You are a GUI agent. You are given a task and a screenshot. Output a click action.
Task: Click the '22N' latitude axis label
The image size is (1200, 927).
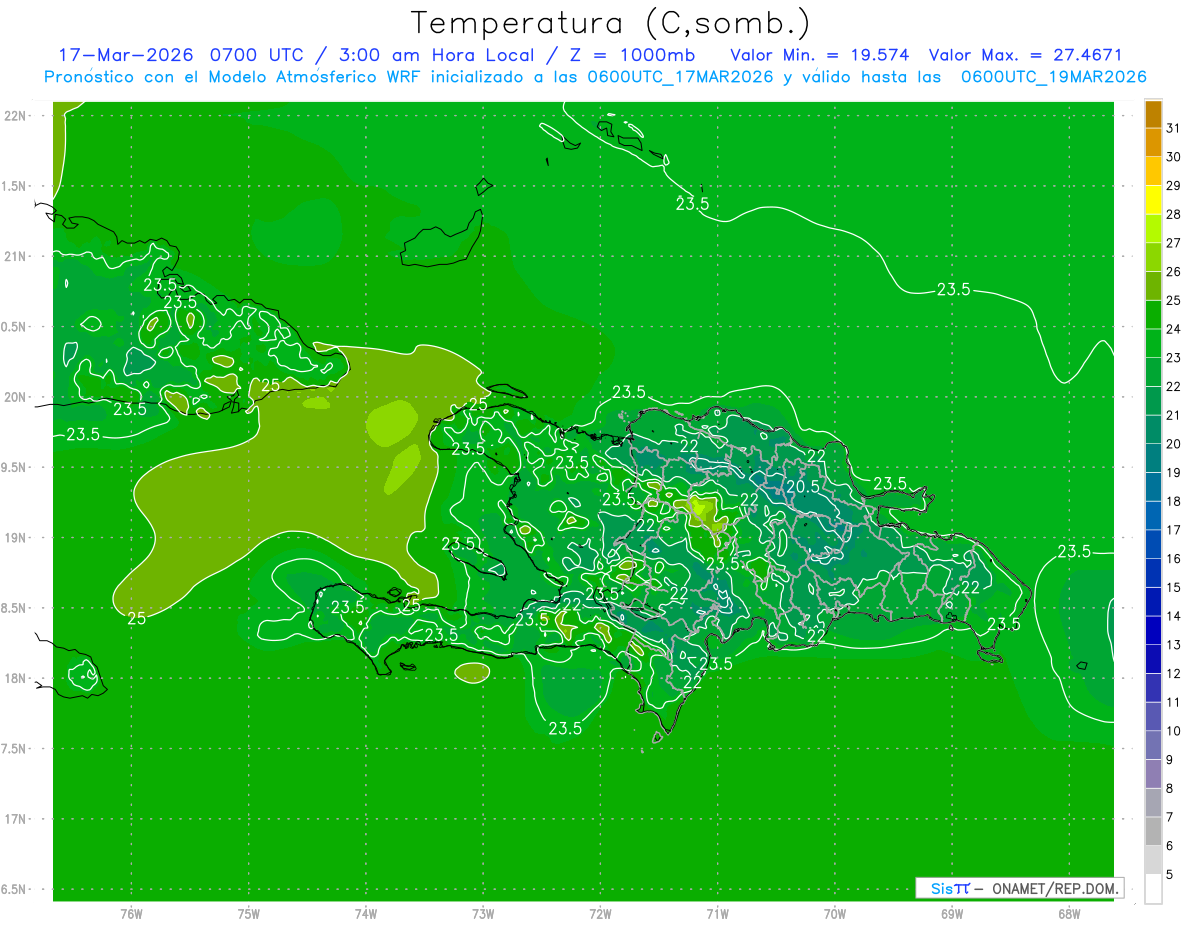click(15, 116)
